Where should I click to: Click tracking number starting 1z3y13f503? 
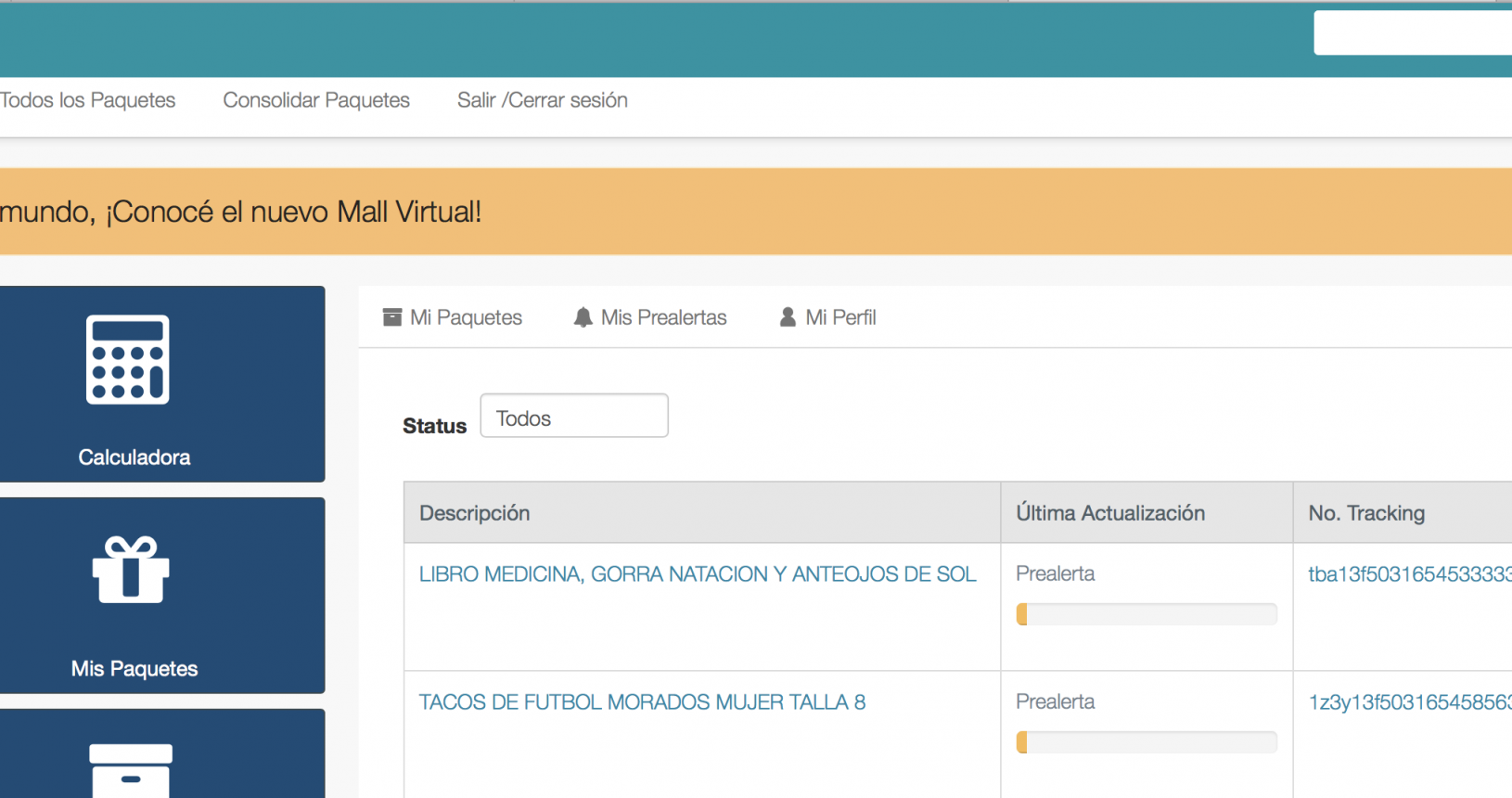pos(1410,702)
